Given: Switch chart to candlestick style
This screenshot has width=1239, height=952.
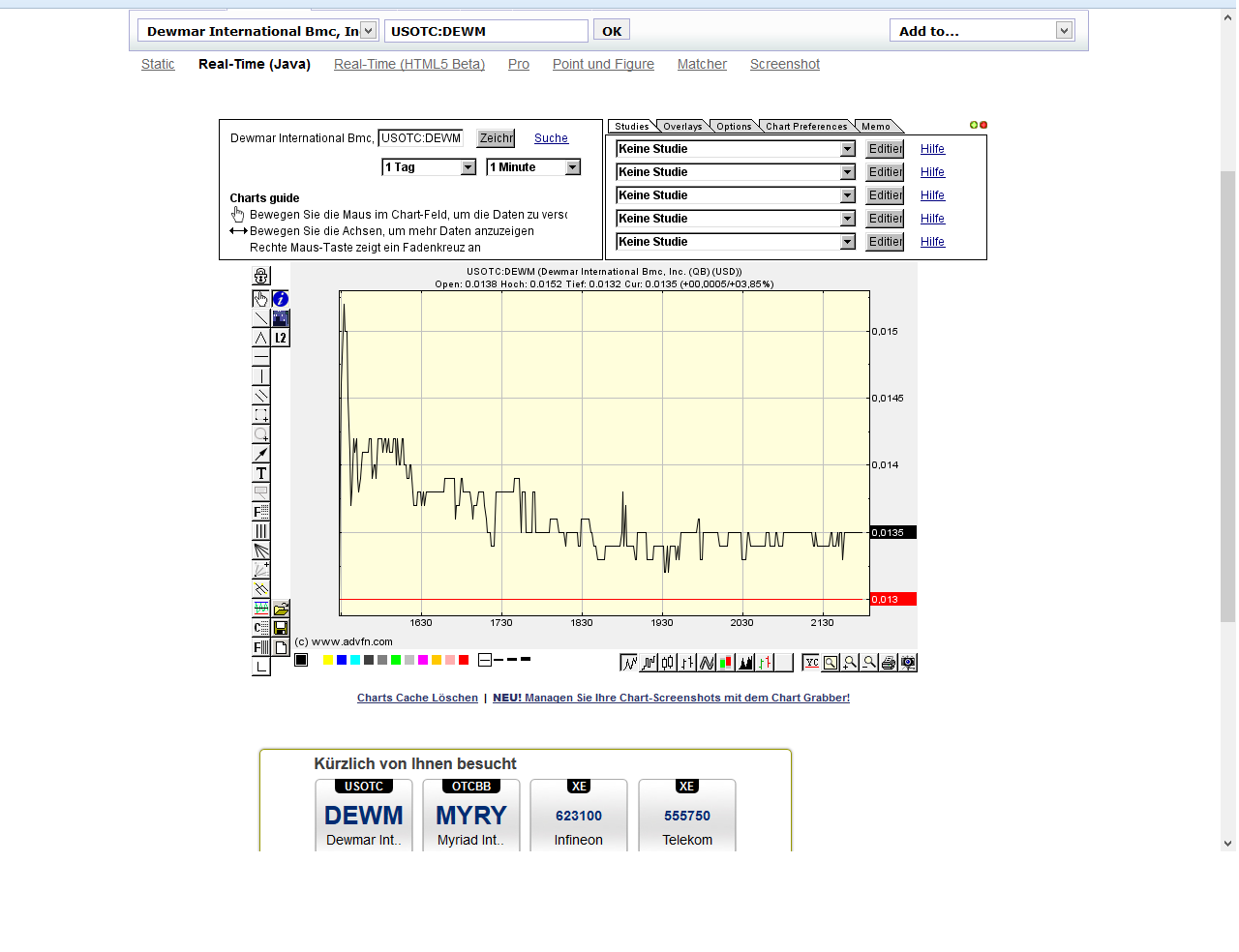Looking at the screenshot, I should pyautogui.click(x=668, y=663).
